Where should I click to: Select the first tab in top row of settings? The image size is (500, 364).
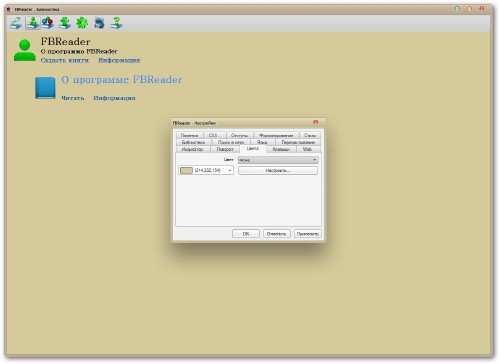[x=189, y=135]
